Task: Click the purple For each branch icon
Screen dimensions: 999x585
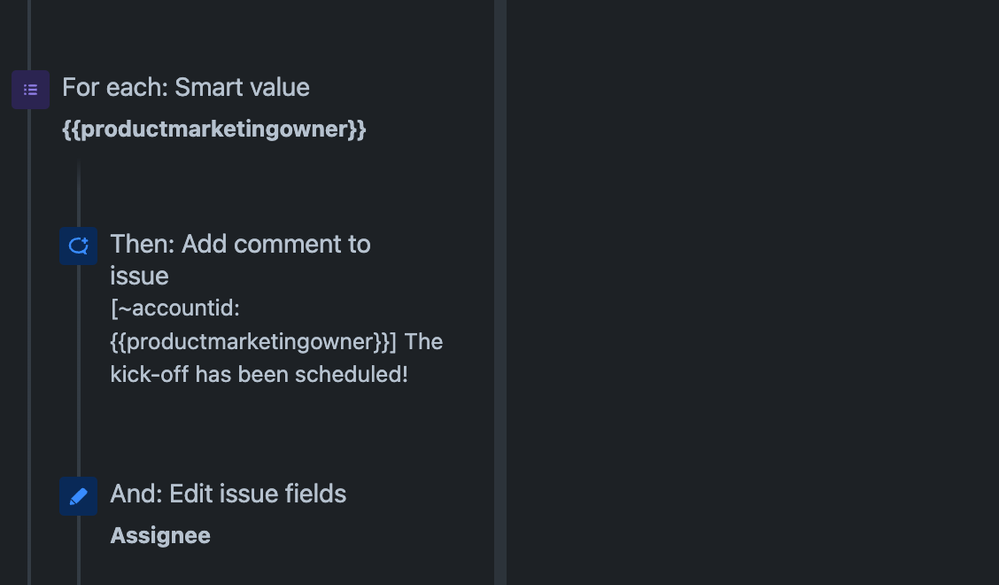Action: (30, 90)
